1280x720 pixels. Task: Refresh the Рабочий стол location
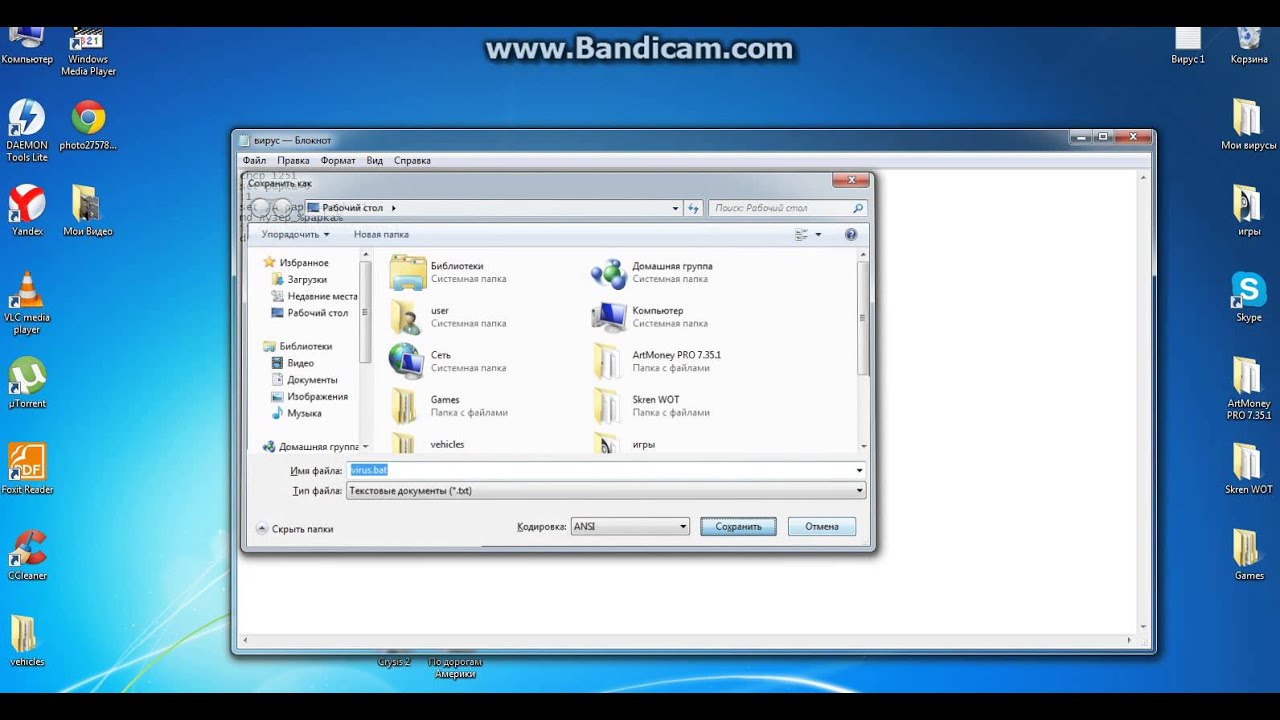coord(693,208)
